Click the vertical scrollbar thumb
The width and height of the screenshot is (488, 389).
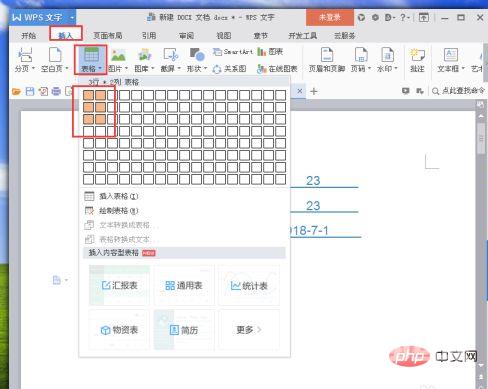pos(481,139)
